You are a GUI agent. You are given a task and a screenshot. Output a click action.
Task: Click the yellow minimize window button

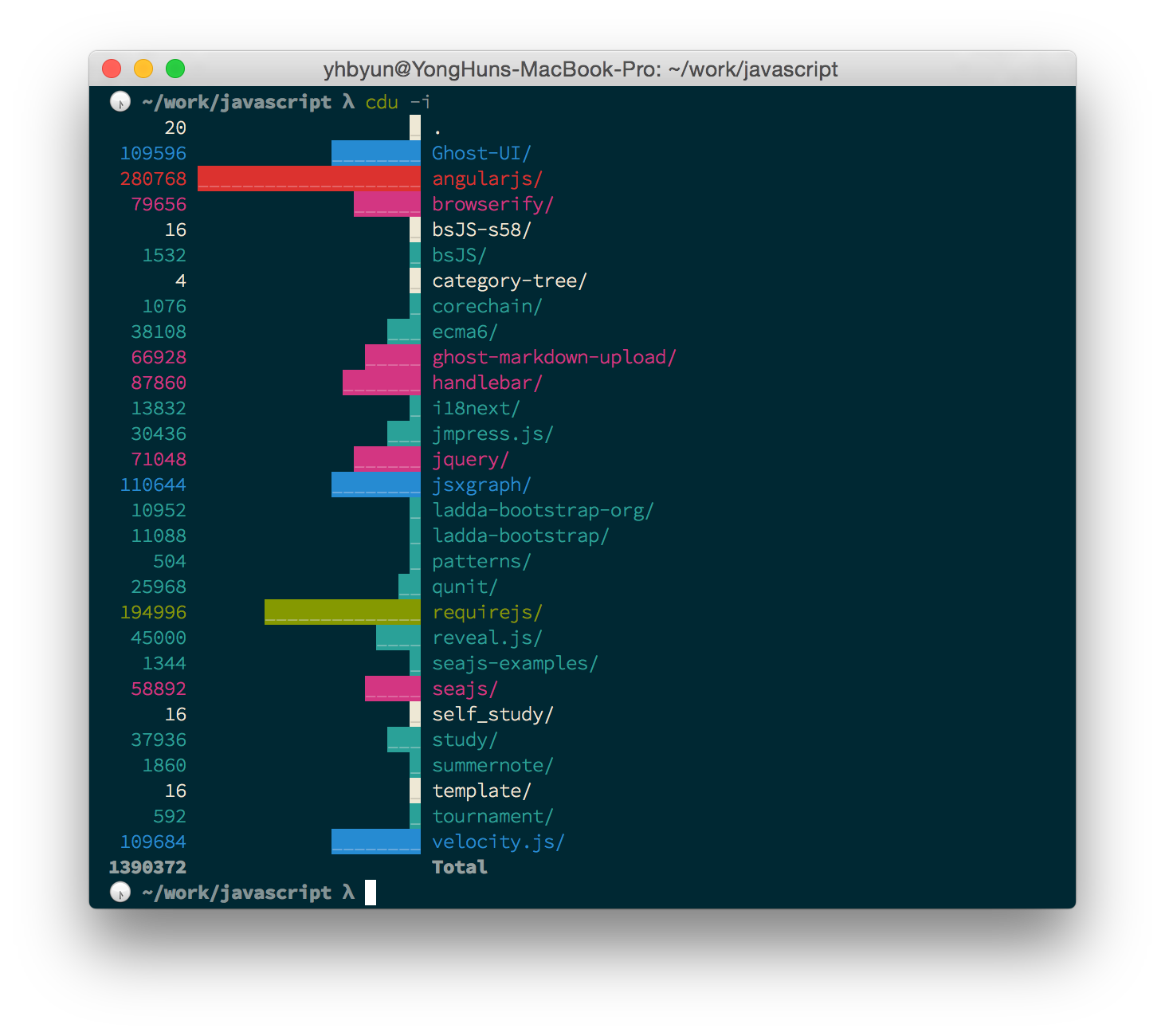(x=143, y=69)
